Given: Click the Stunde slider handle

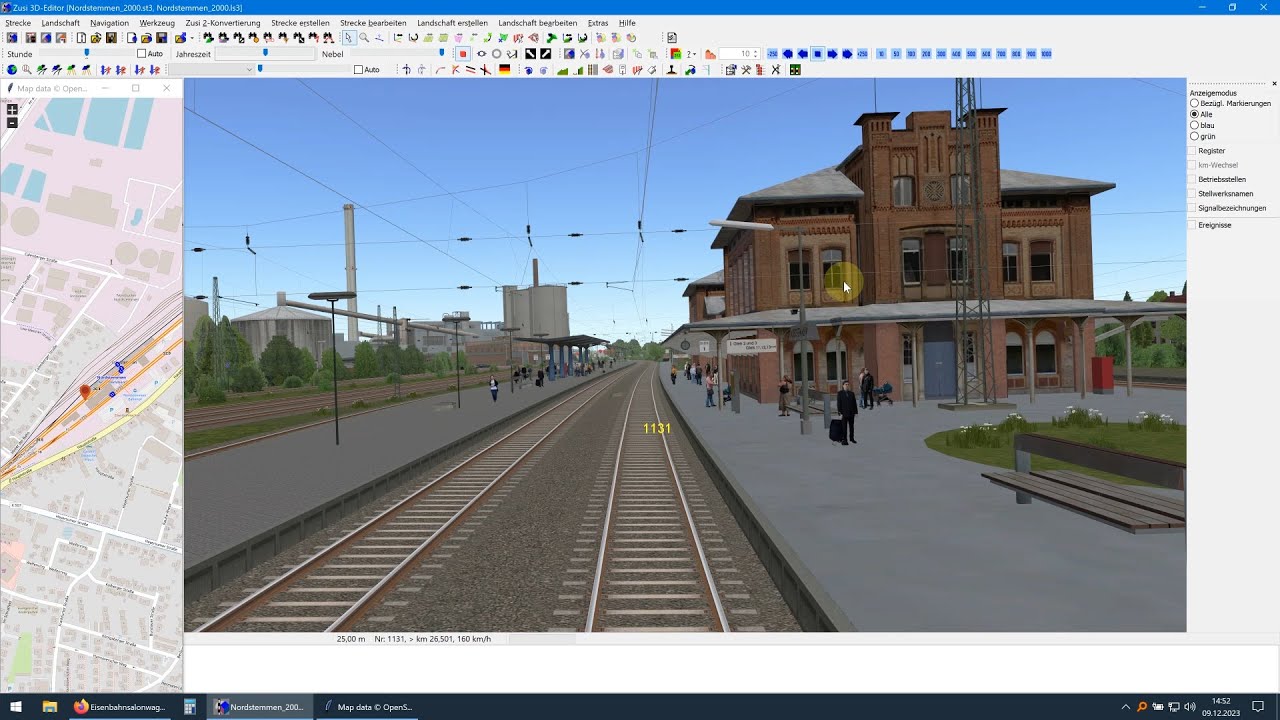Looking at the screenshot, I should pos(87,53).
